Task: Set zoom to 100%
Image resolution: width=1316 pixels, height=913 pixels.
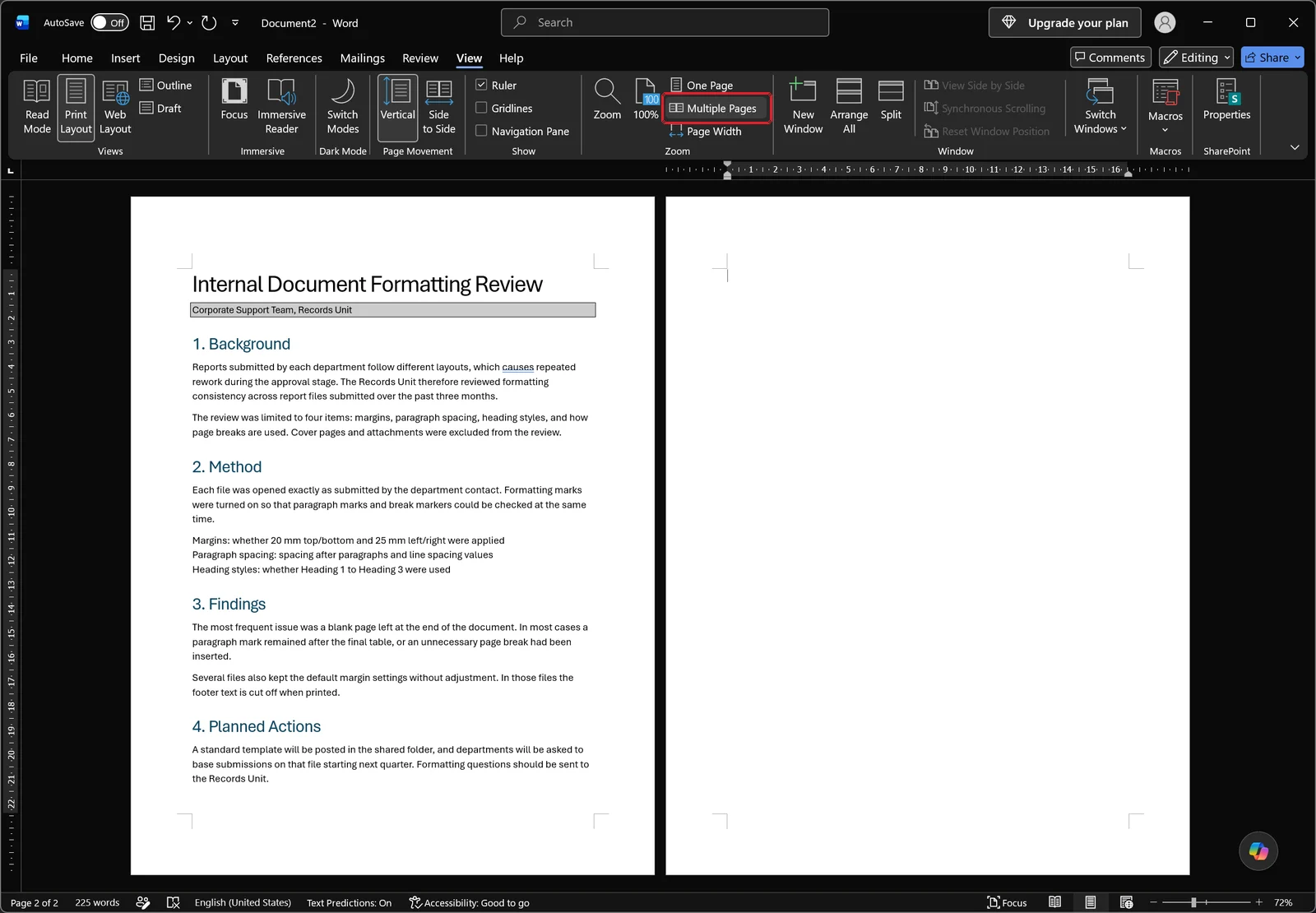Action: click(x=646, y=100)
